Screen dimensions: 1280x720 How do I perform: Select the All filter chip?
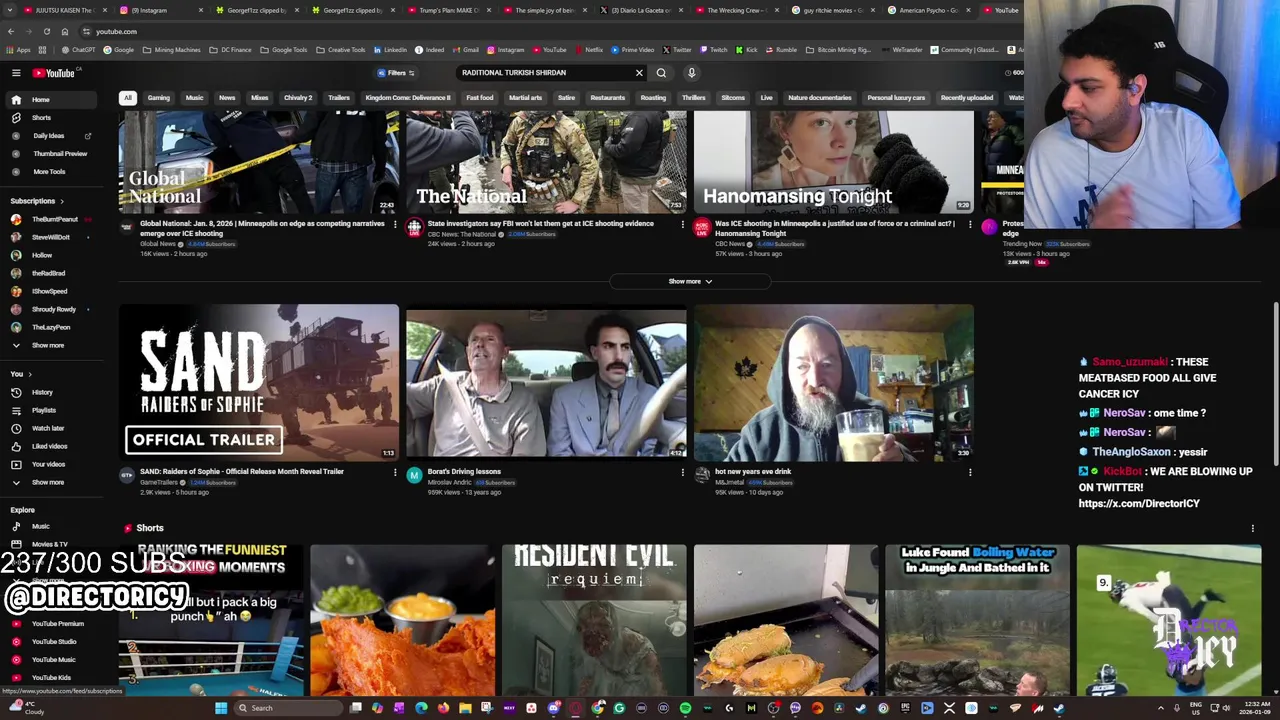[128, 98]
